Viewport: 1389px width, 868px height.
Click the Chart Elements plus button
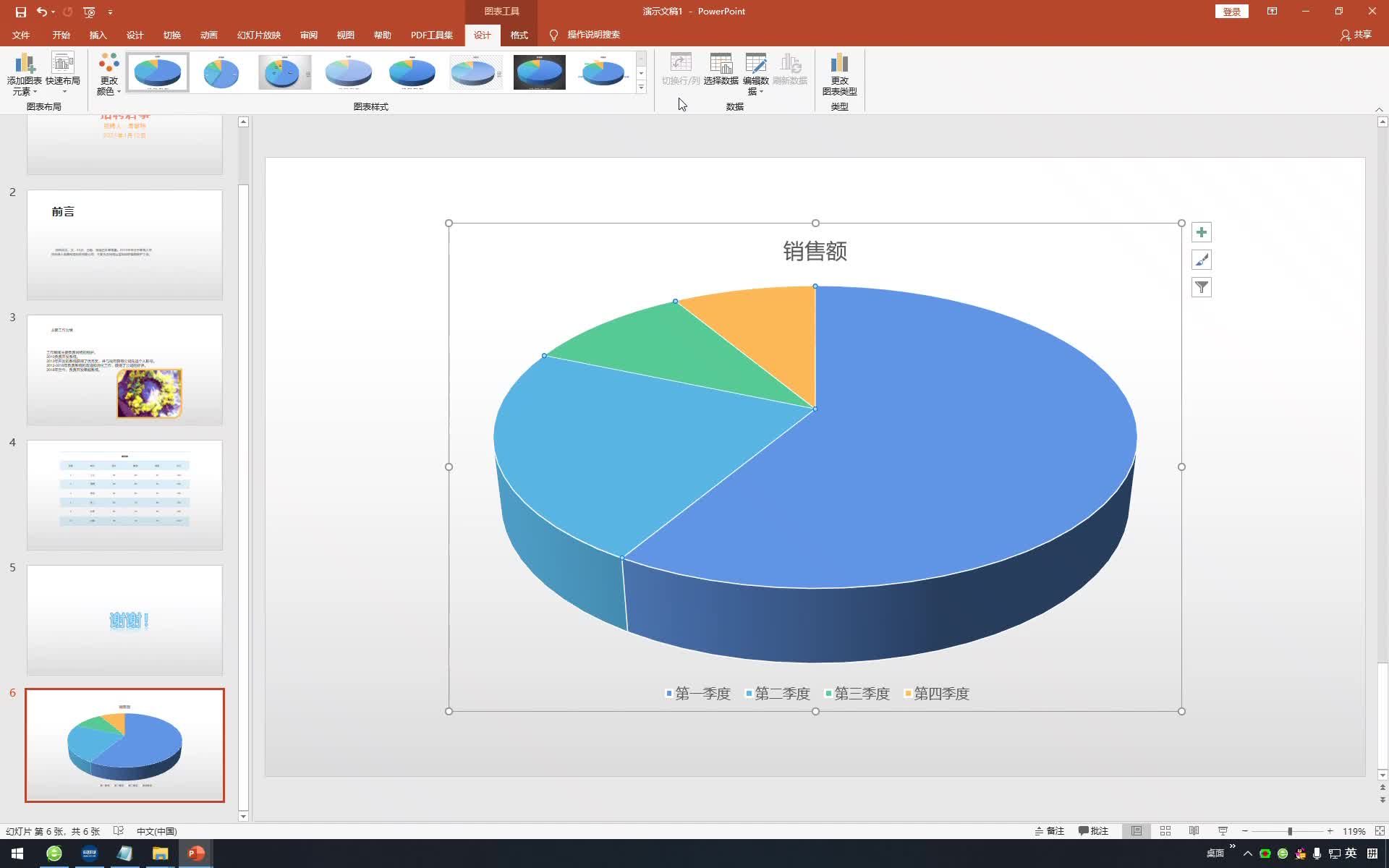pos(1202,232)
